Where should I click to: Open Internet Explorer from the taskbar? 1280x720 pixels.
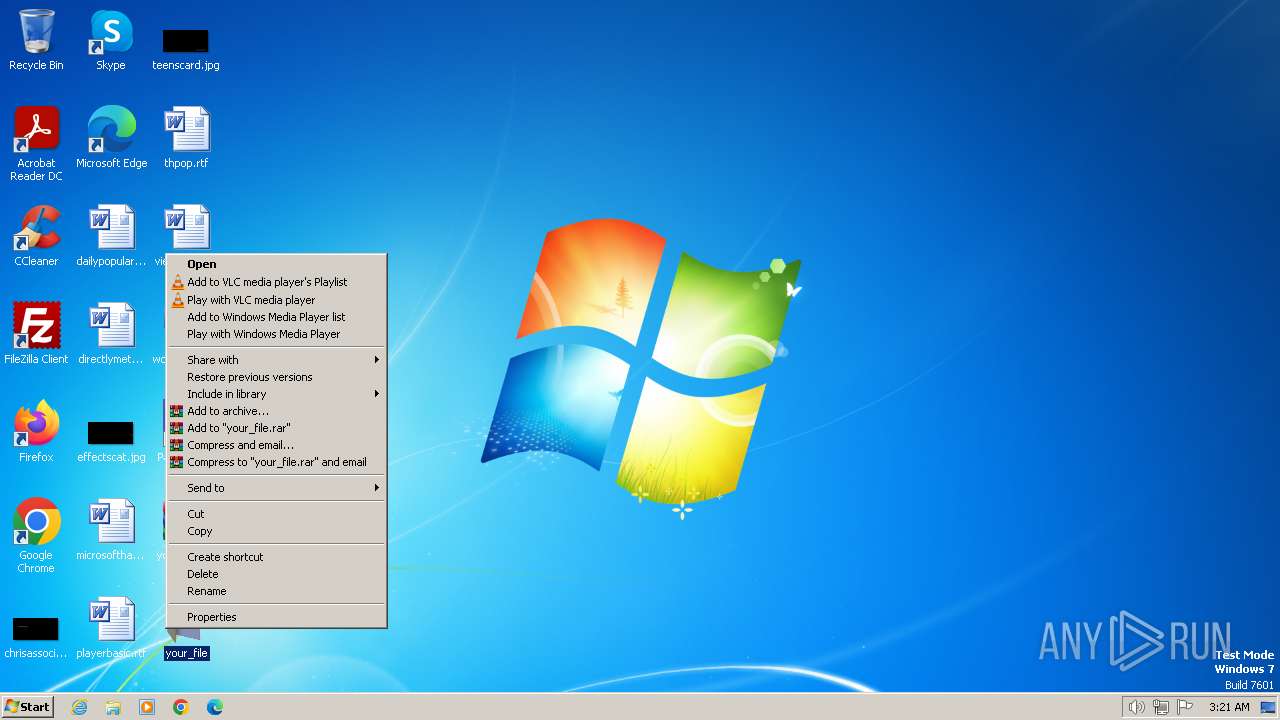point(79,707)
